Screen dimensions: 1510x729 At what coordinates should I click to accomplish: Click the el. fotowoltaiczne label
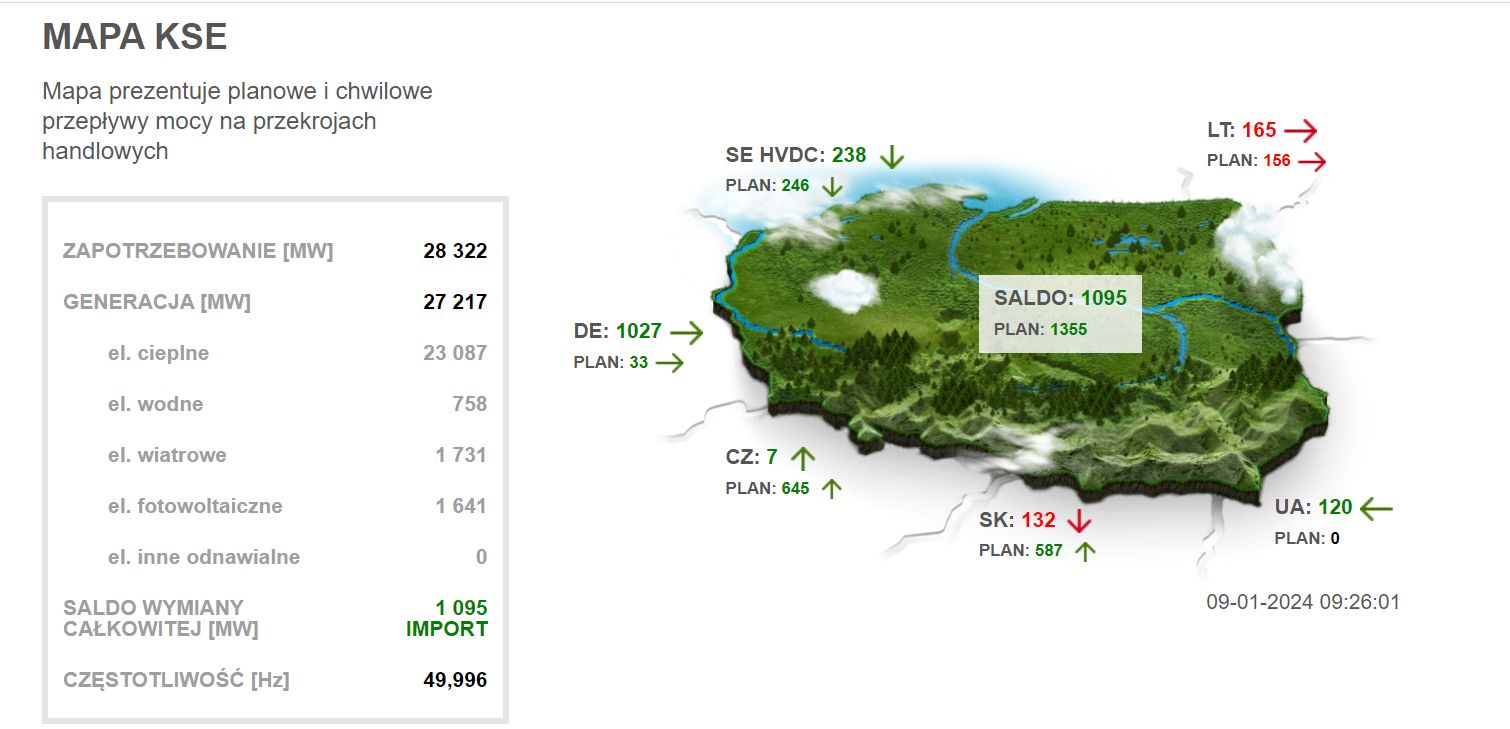point(195,506)
